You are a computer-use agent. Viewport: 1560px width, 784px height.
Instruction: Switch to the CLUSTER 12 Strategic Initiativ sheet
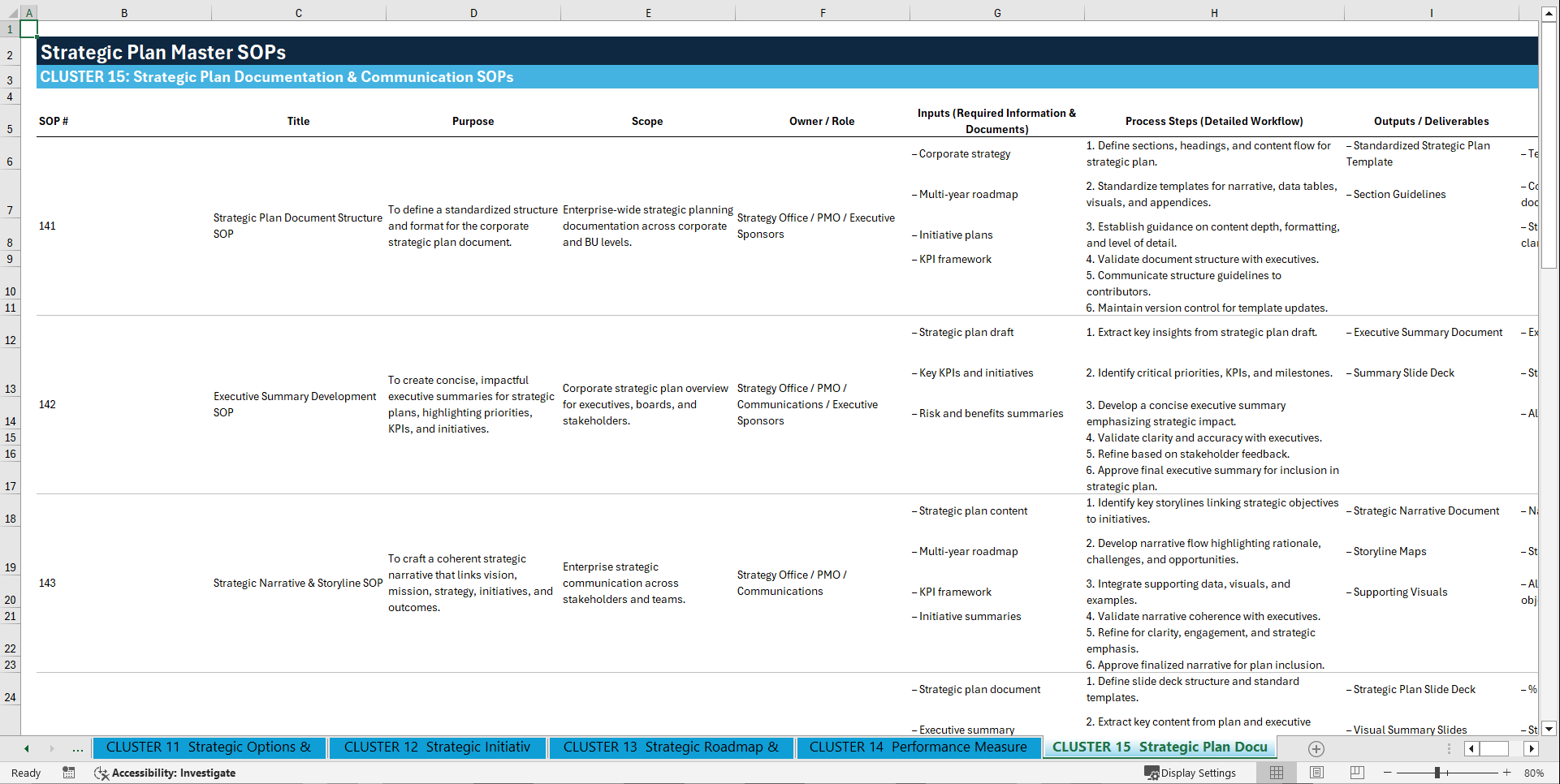click(x=437, y=747)
